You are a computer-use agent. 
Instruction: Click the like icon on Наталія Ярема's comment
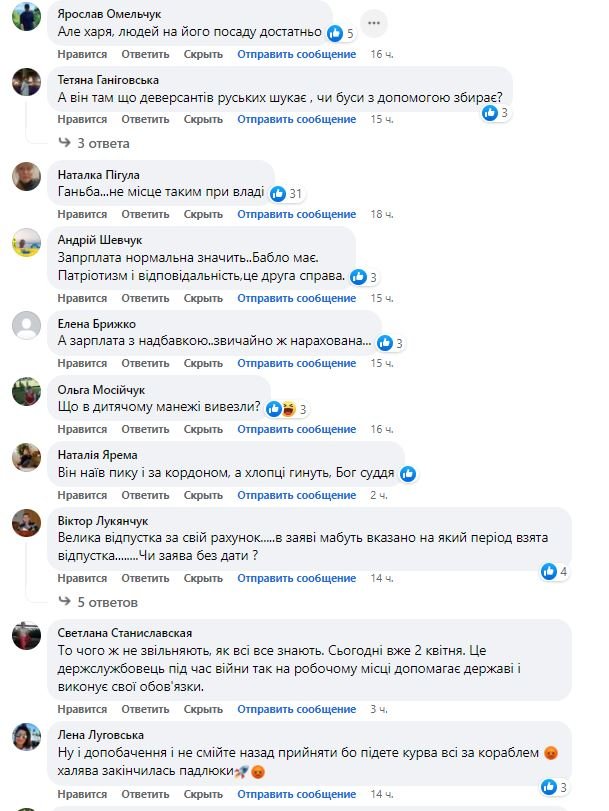pyautogui.click(x=407, y=473)
